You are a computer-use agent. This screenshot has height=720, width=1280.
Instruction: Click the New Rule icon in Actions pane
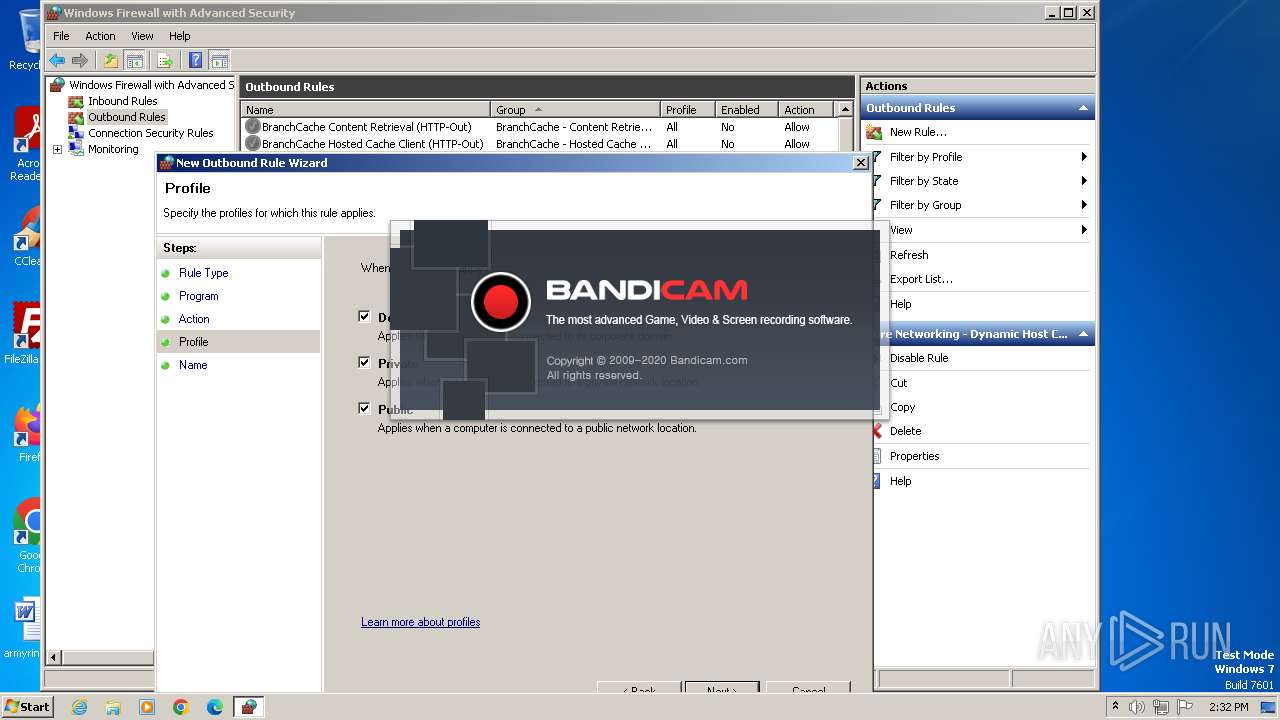click(874, 132)
